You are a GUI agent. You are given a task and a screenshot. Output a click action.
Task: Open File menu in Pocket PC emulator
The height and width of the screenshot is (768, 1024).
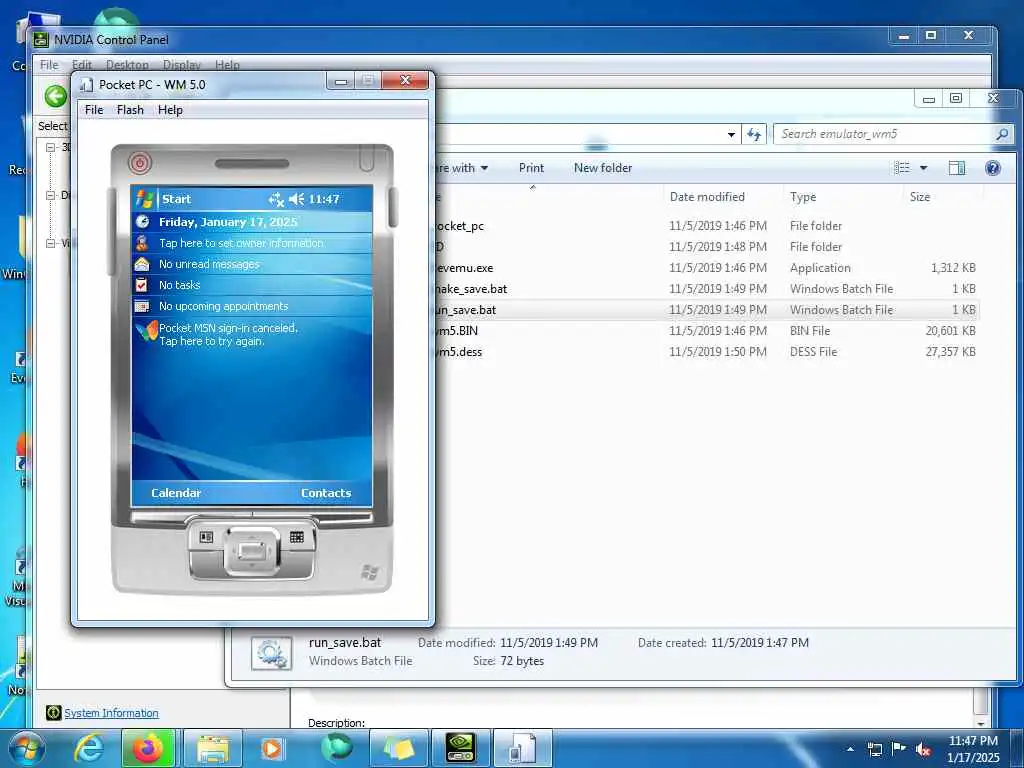tap(94, 110)
